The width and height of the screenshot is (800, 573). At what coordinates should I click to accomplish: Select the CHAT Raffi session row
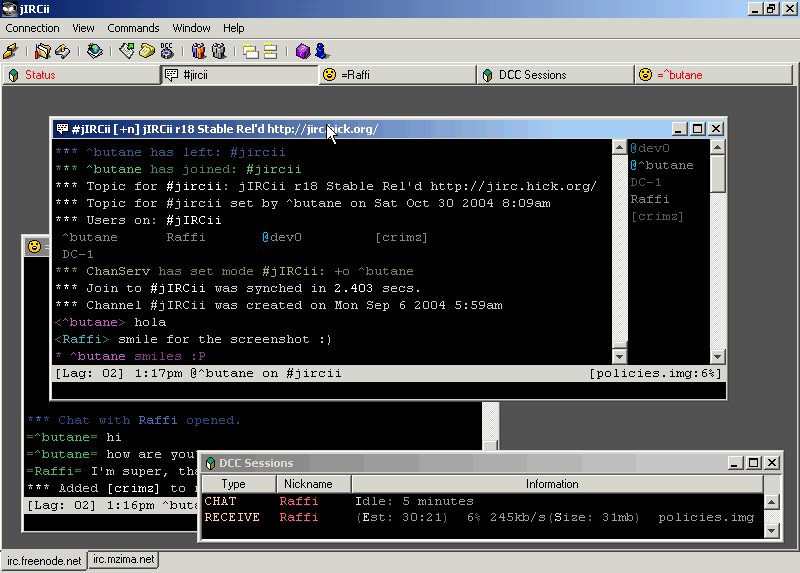pyautogui.click(x=483, y=501)
